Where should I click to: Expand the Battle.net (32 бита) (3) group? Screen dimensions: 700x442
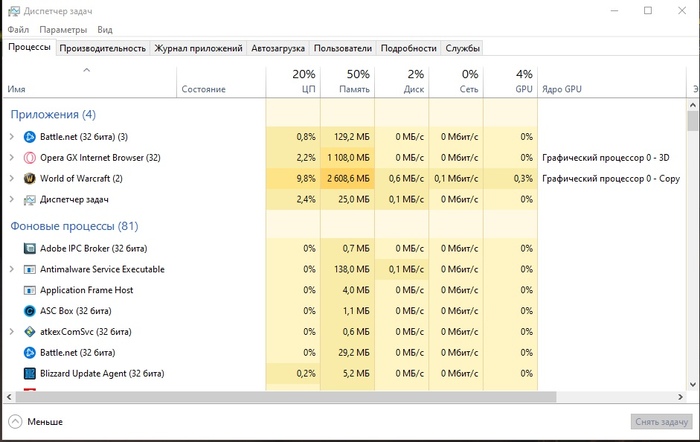pos(12,137)
